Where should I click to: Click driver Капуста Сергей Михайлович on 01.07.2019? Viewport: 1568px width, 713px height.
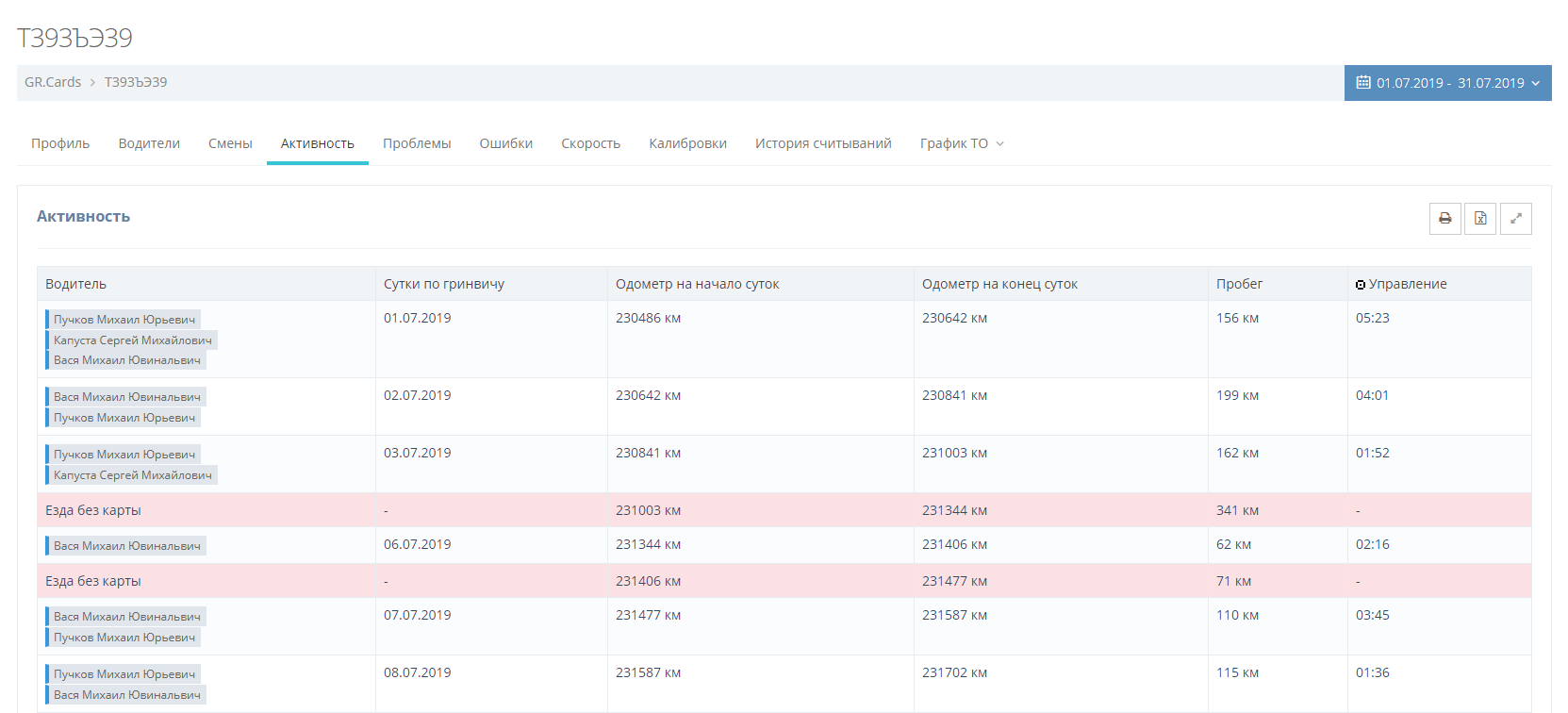(x=132, y=340)
